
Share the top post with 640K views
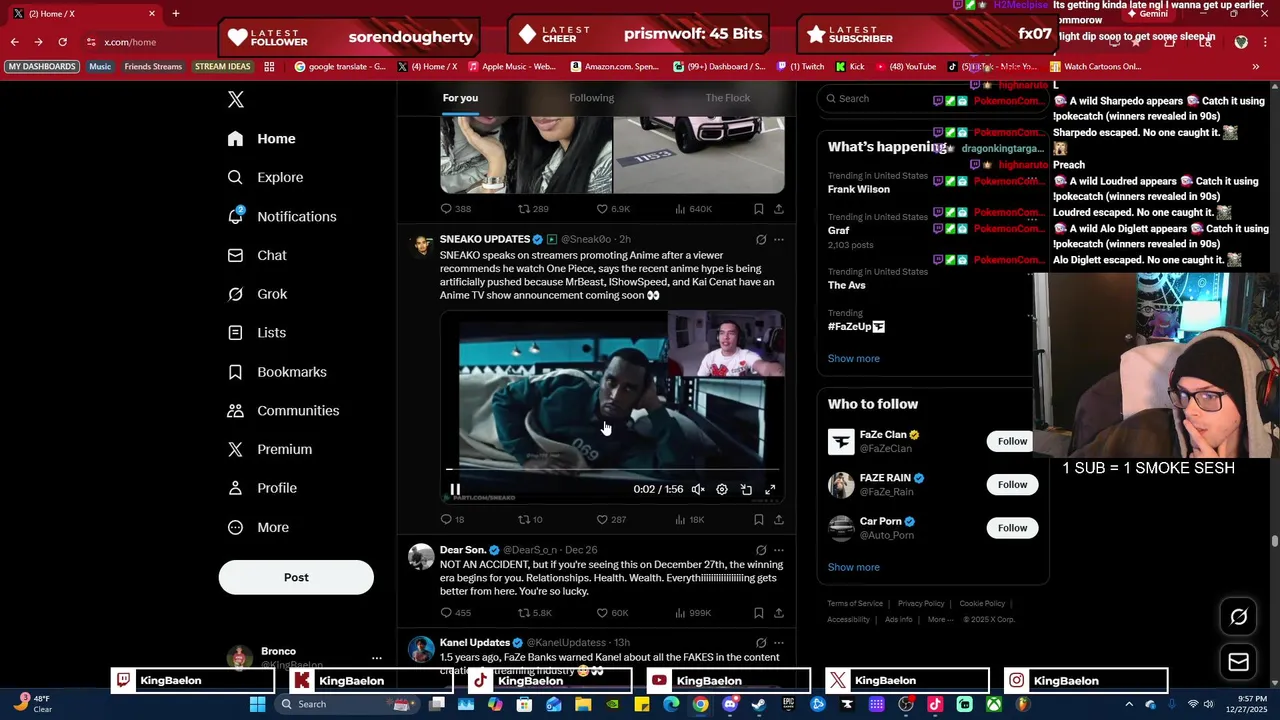[x=779, y=209]
